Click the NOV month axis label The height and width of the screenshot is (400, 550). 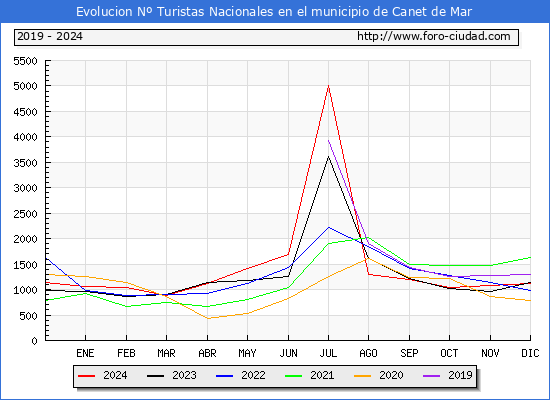click(x=490, y=353)
